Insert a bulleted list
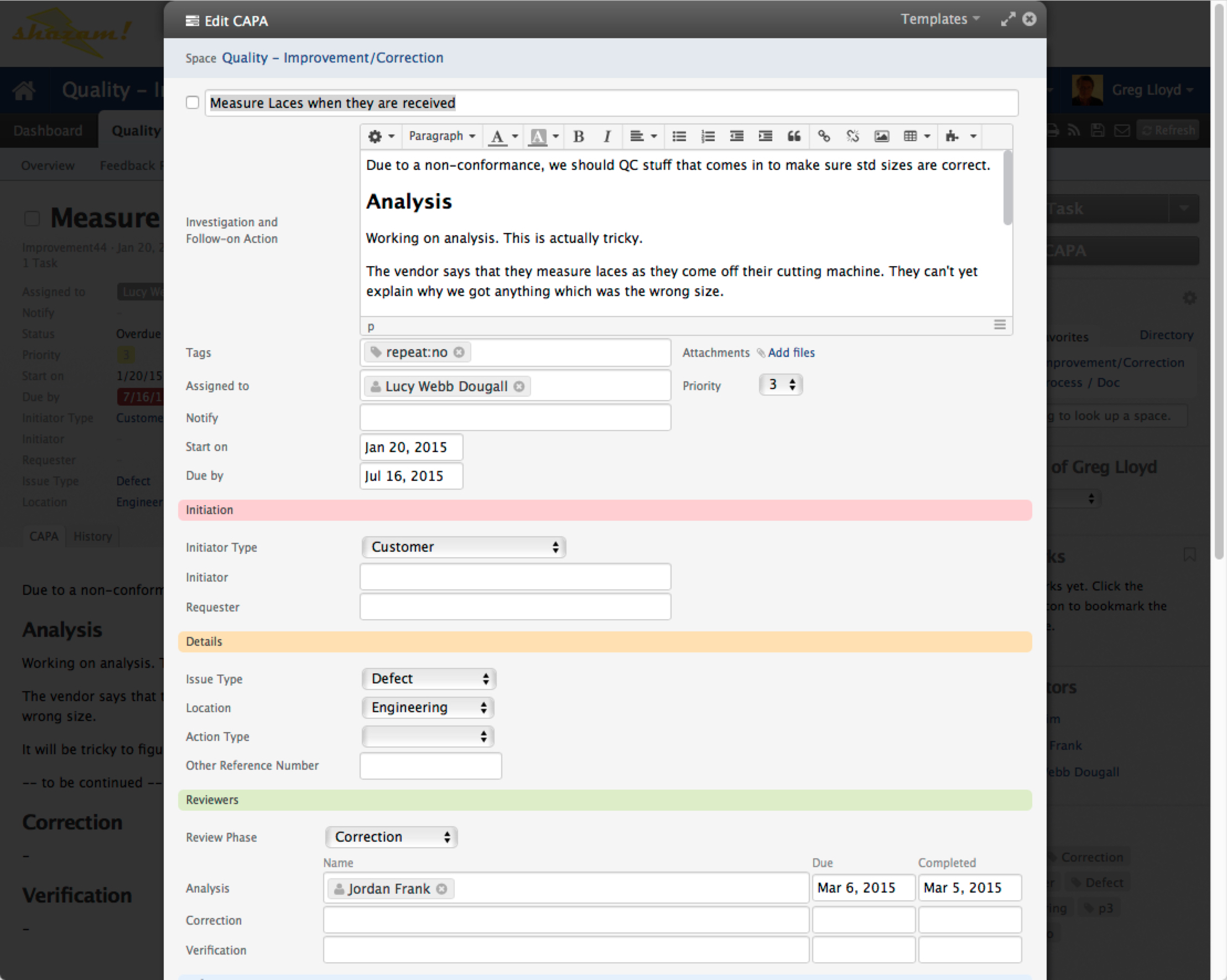 tap(678, 136)
